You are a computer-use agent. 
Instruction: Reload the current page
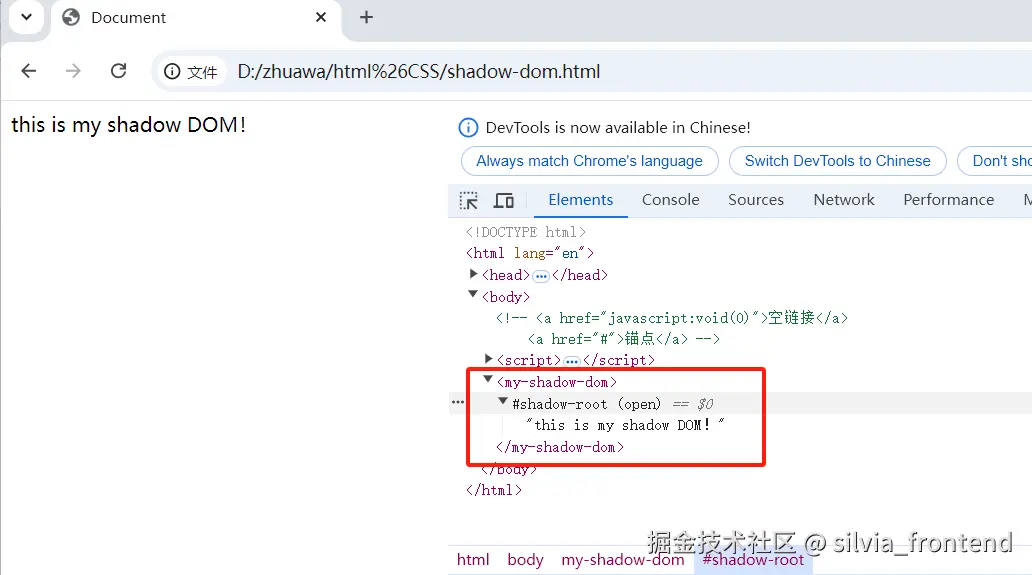pos(118,71)
